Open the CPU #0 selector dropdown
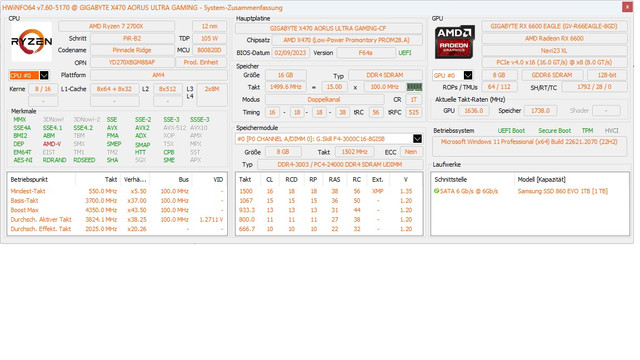 pos(44,75)
